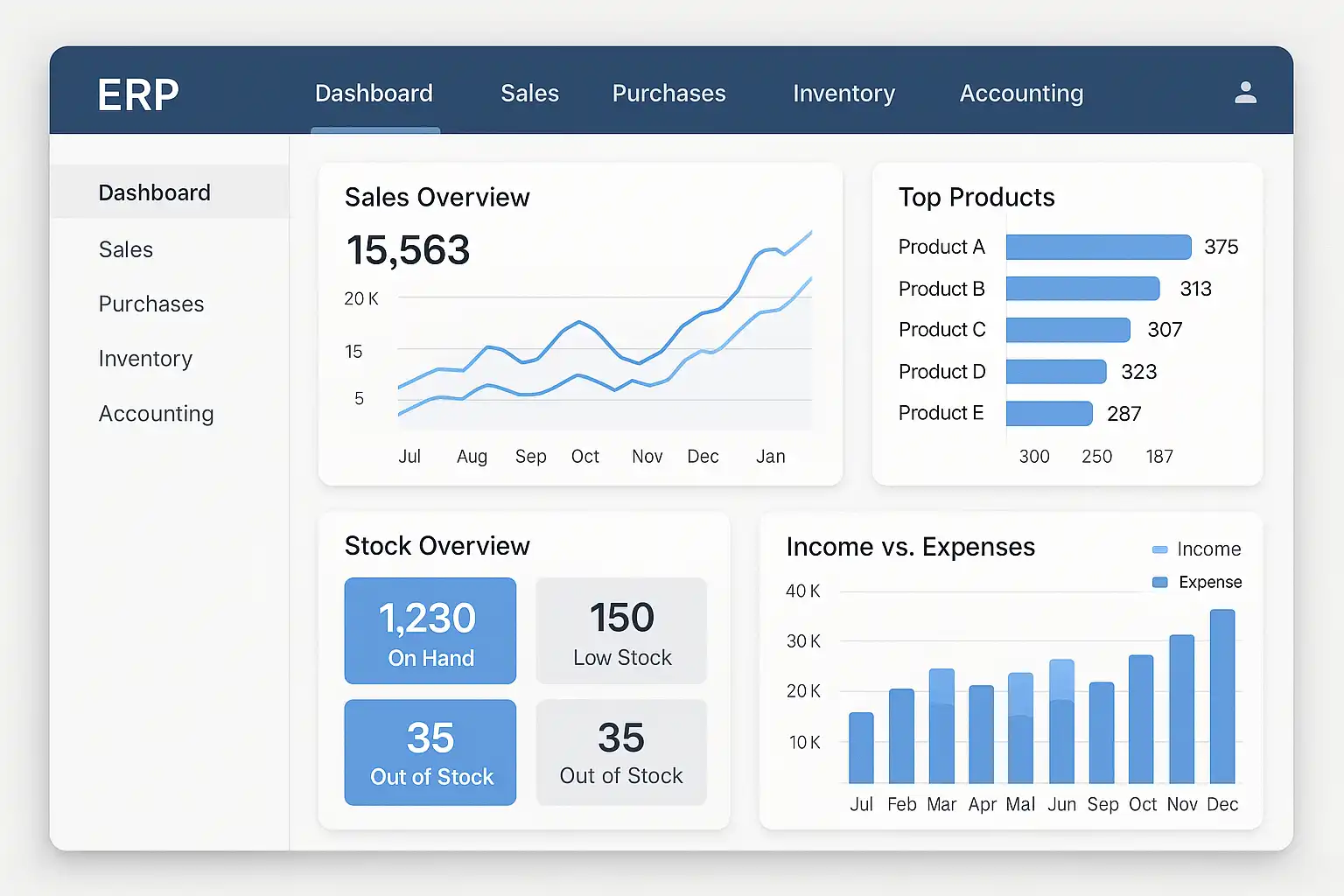Click the blue 35 Out of Stock tile
Viewport: 1344px width, 896px height.
pos(430,752)
